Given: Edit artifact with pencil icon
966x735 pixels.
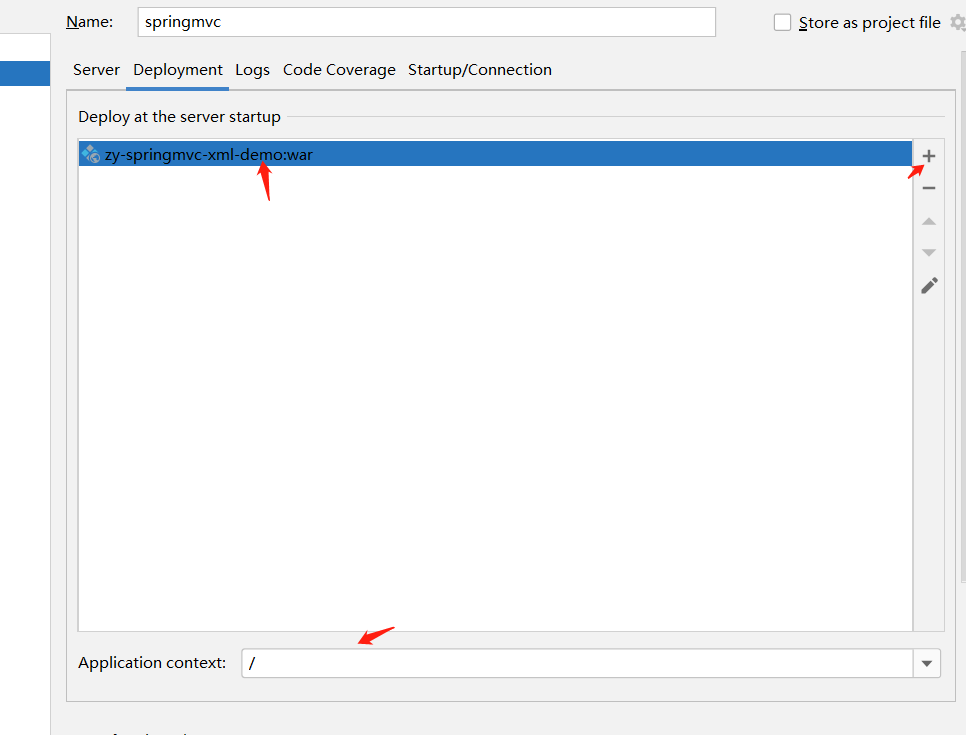Looking at the screenshot, I should point(929,285).
